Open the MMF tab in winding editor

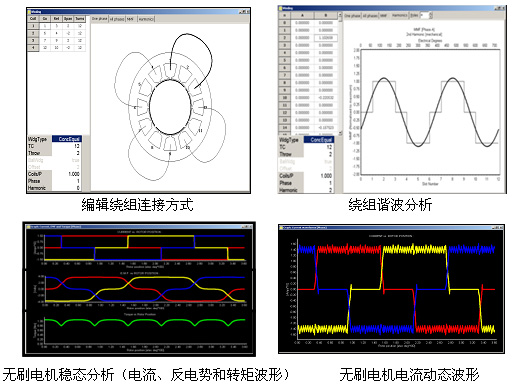(x=130, y=19)
